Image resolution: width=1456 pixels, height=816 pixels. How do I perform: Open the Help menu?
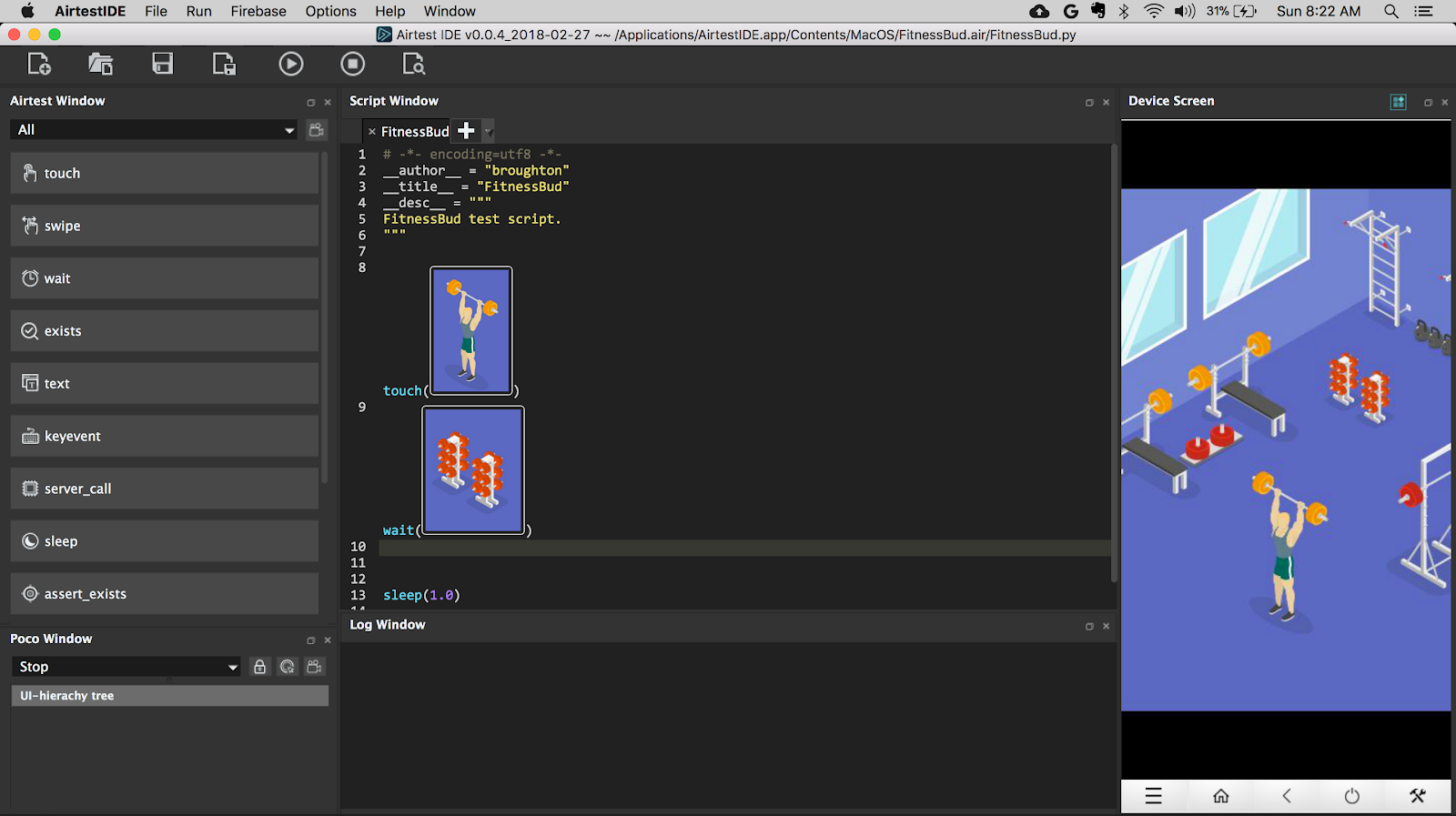pos(389,11)
